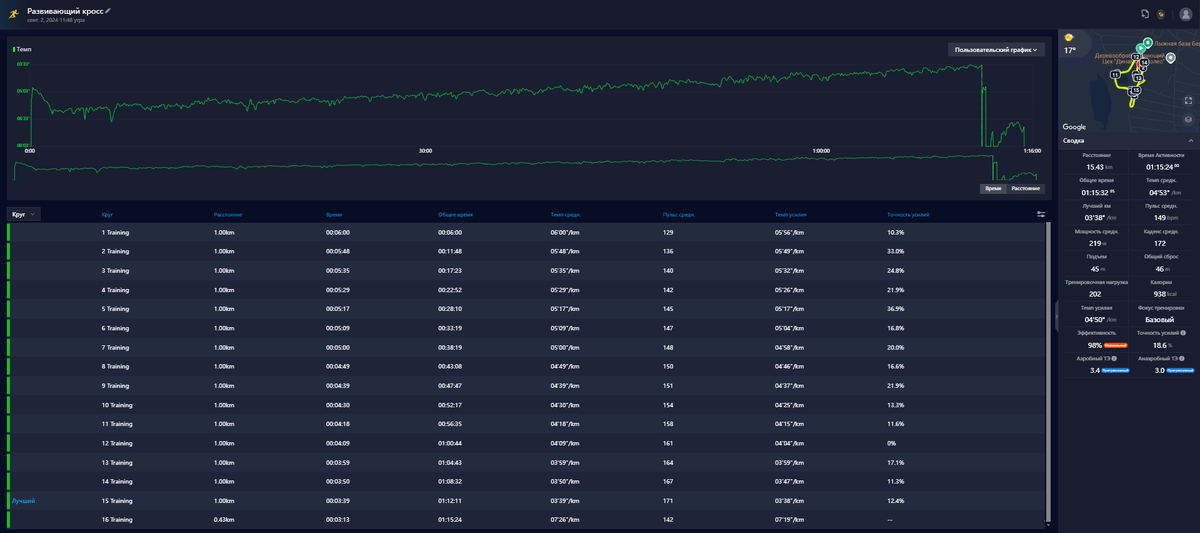Image resolution: width=1200 pixels, height=533 pixels.
Task: Click the 30:00 marker on the time axis
Action: [425, 151]
